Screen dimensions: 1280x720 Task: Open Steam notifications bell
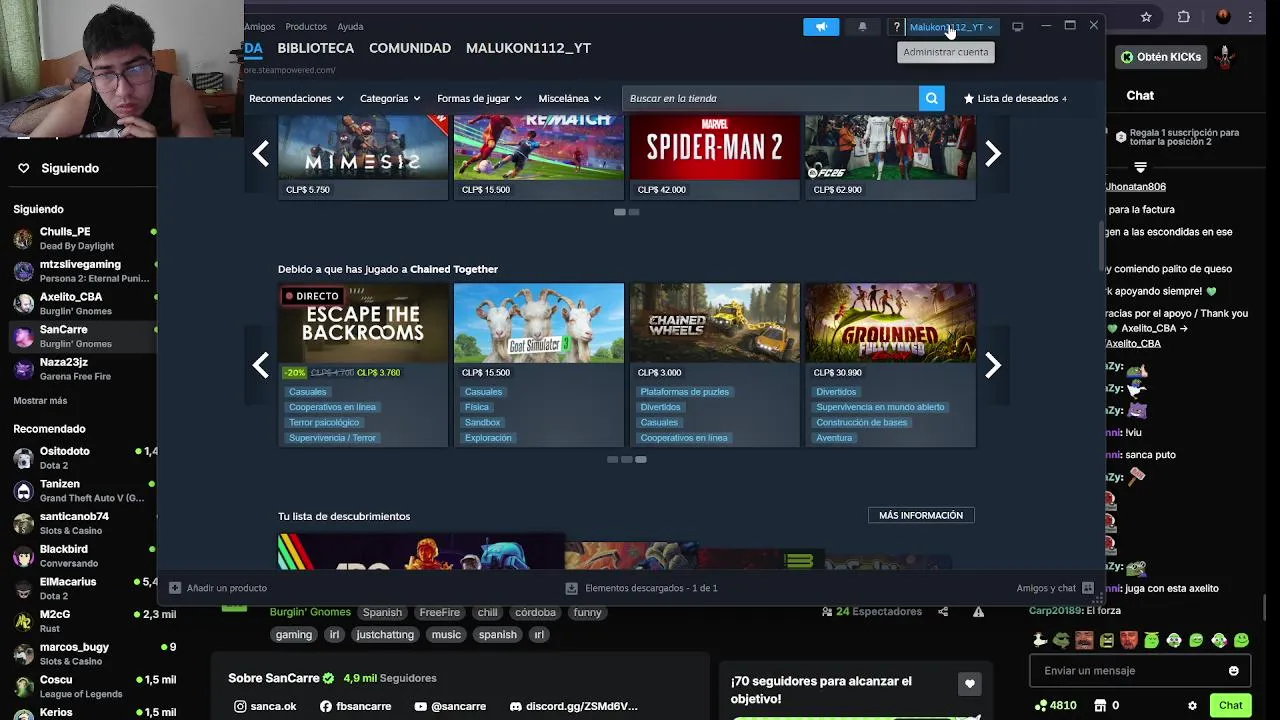pos(862,27)
